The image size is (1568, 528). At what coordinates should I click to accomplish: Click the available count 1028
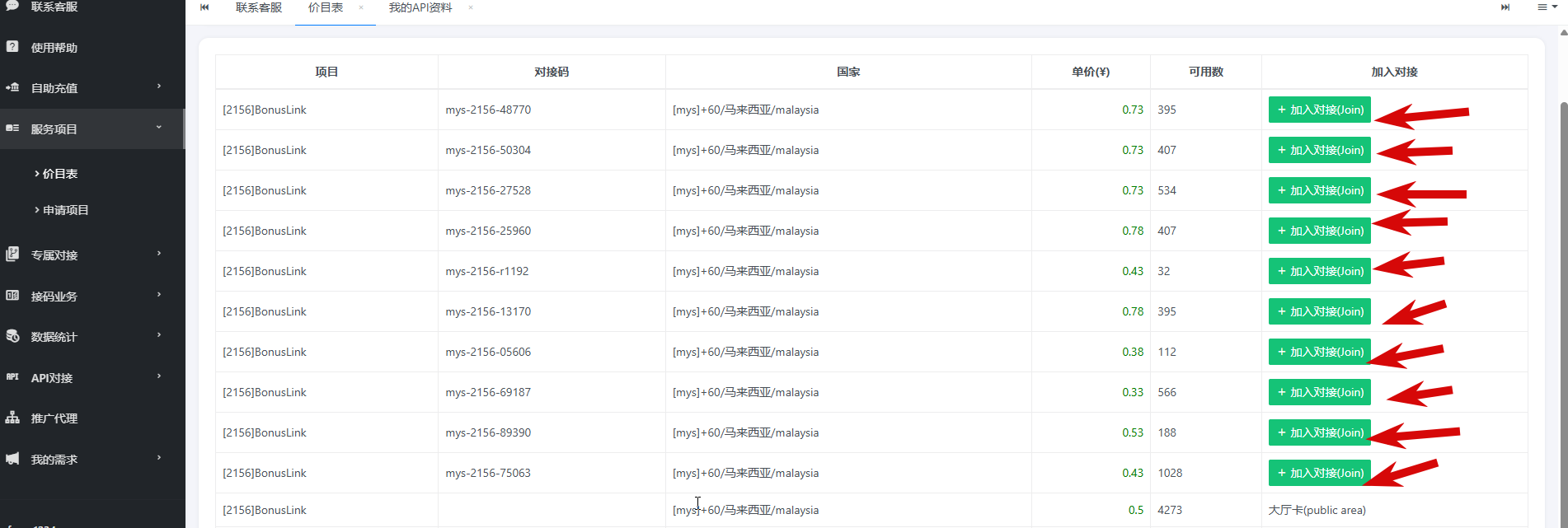[x=1170, y=473]
